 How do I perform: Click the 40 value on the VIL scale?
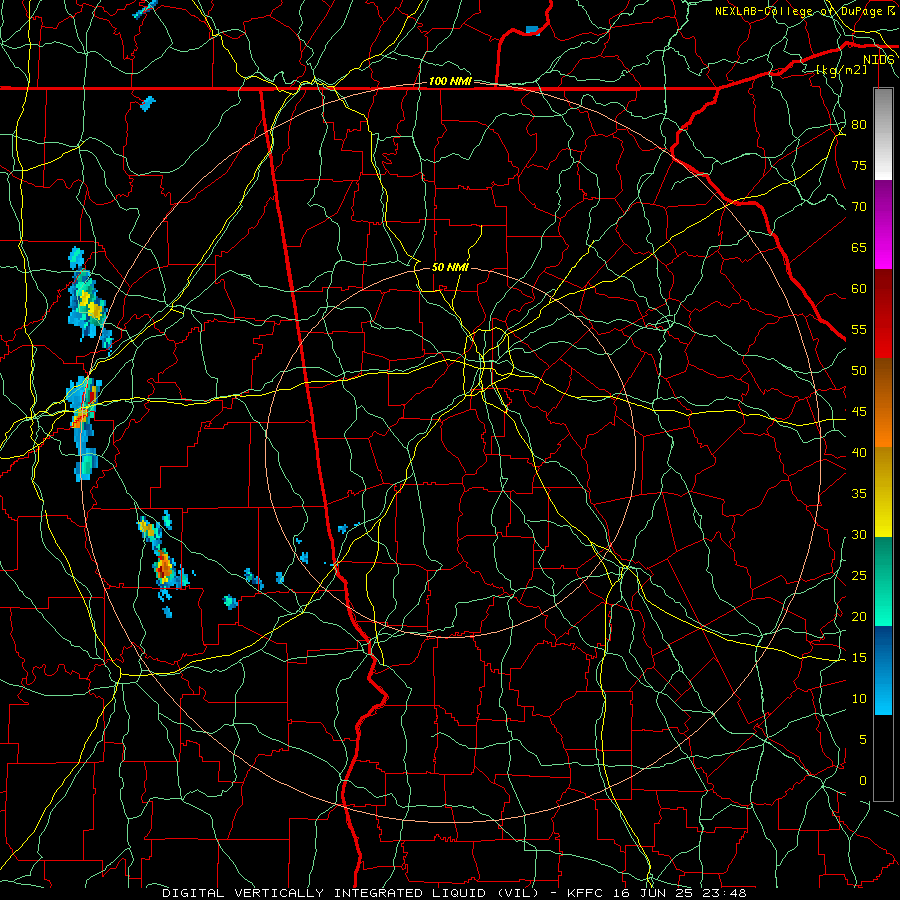859,453
